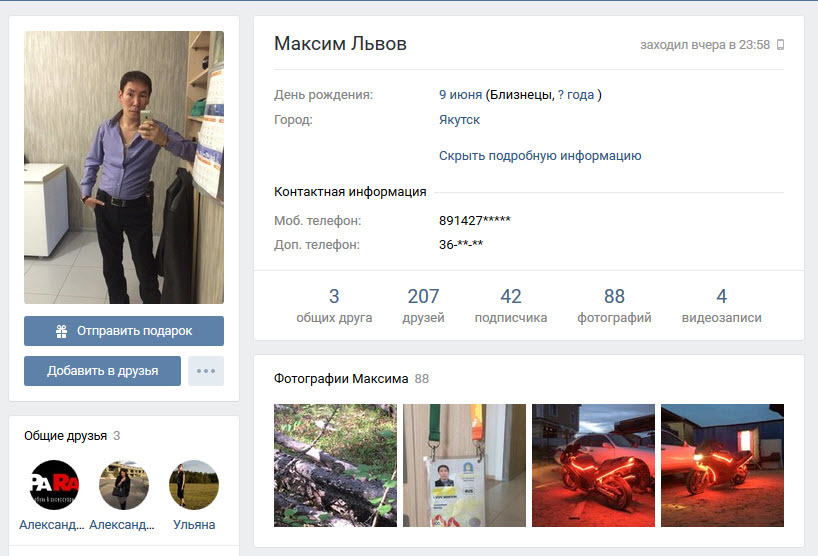Click the Якутск city link
Viewport: 818px width, 556px height.
(459, 119)
